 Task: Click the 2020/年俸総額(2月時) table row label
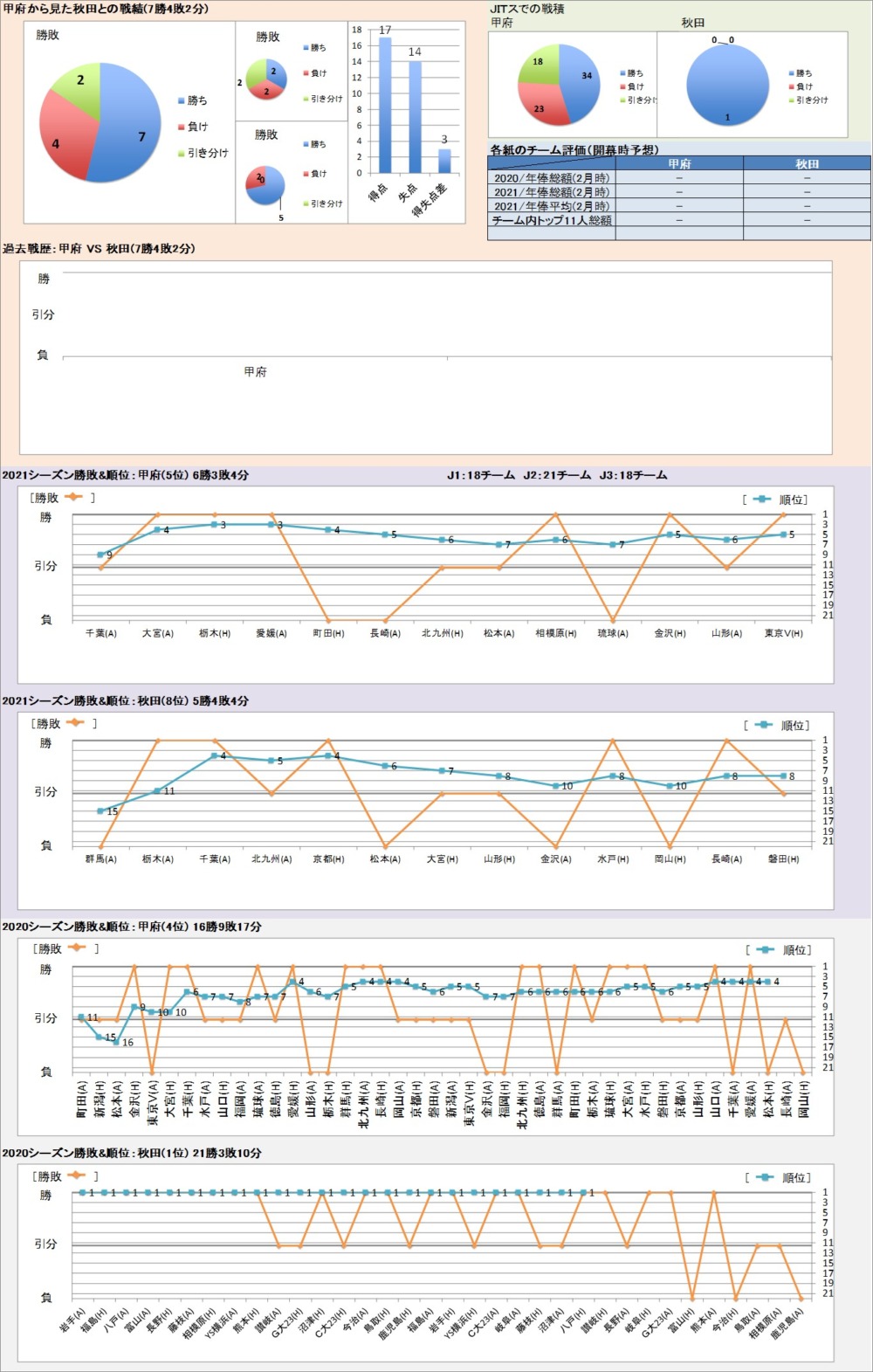click(x=552, y=178)
